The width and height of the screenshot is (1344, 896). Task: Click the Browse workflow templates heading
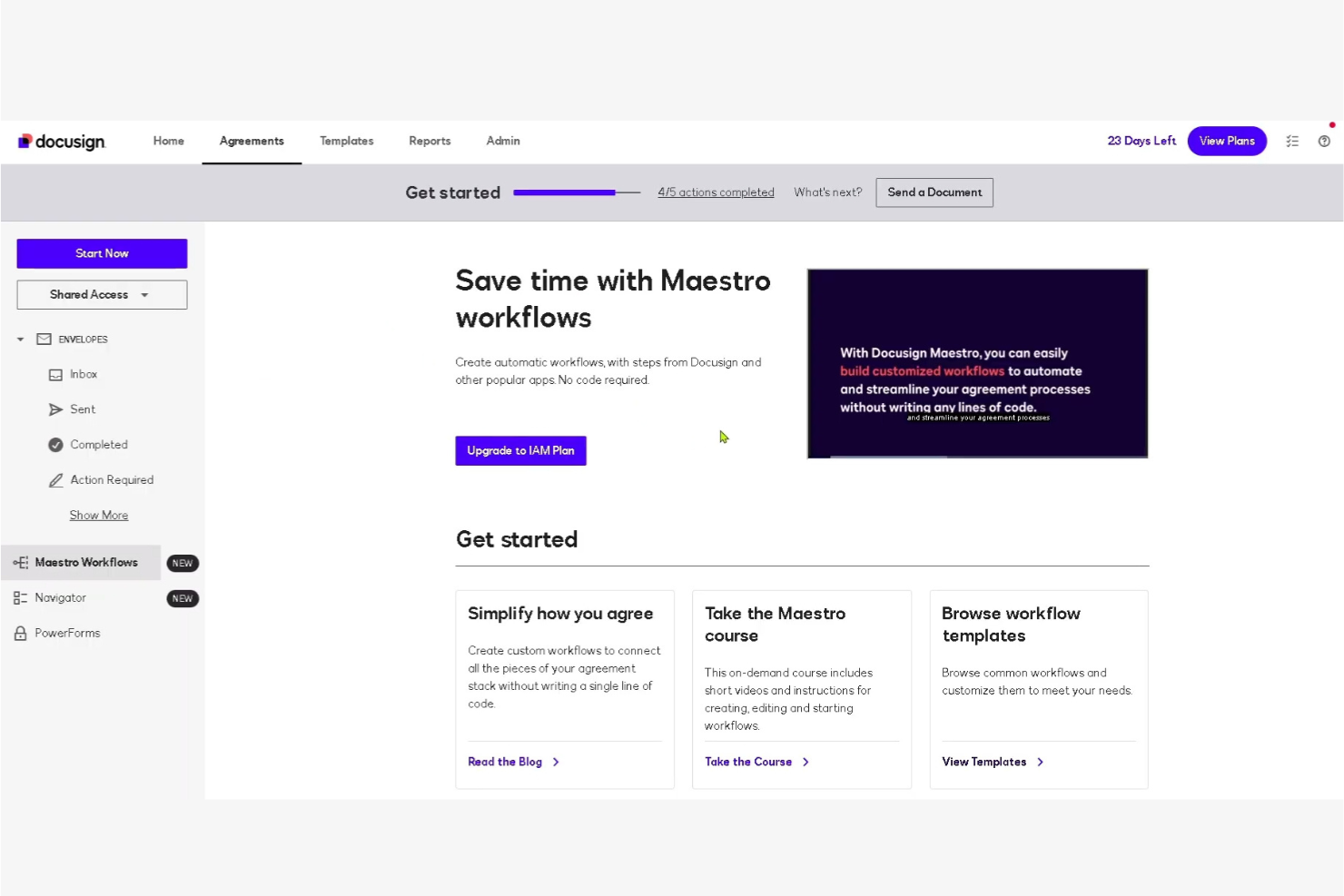click(x=1011, y=625)
